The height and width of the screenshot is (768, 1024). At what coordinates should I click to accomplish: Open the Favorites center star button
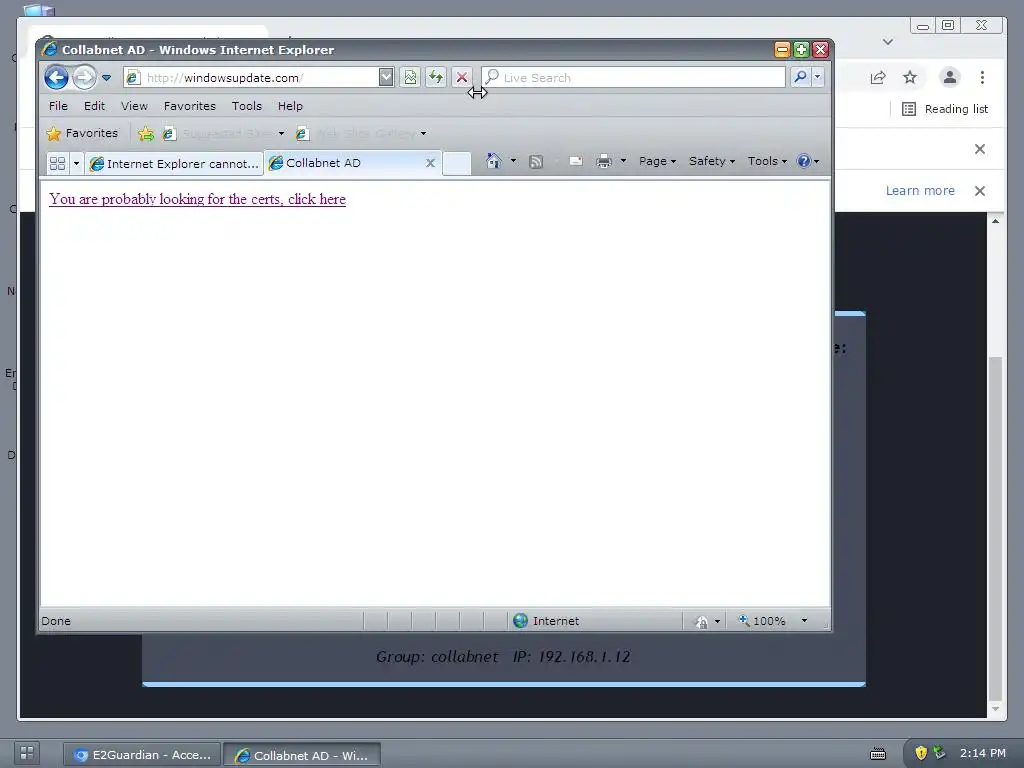pyautogui.click(x=82, y=133)
